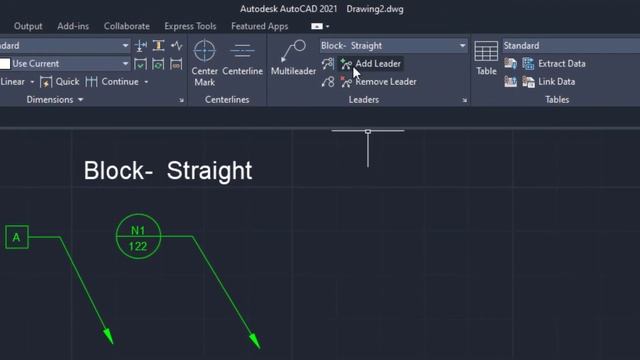
Task: Switch to the Add-ins tab
Action: click(73, 26)
